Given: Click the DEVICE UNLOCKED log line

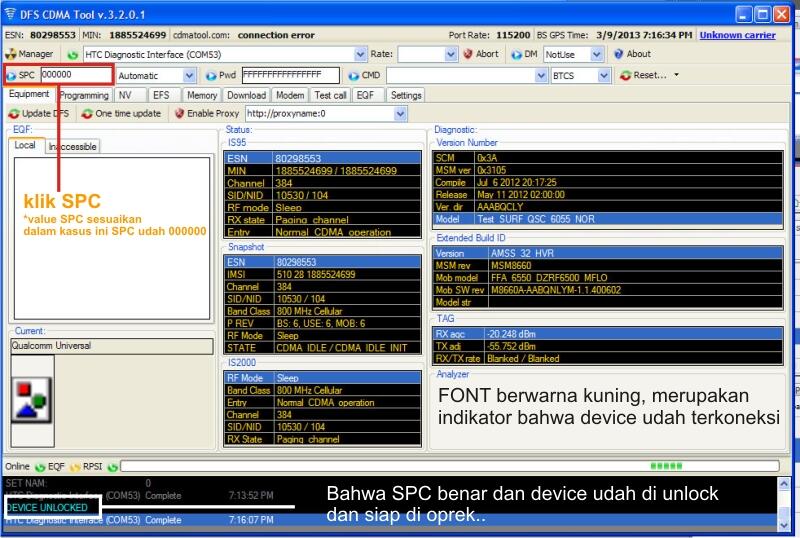Looking at the screenshot, I should 46,508.
